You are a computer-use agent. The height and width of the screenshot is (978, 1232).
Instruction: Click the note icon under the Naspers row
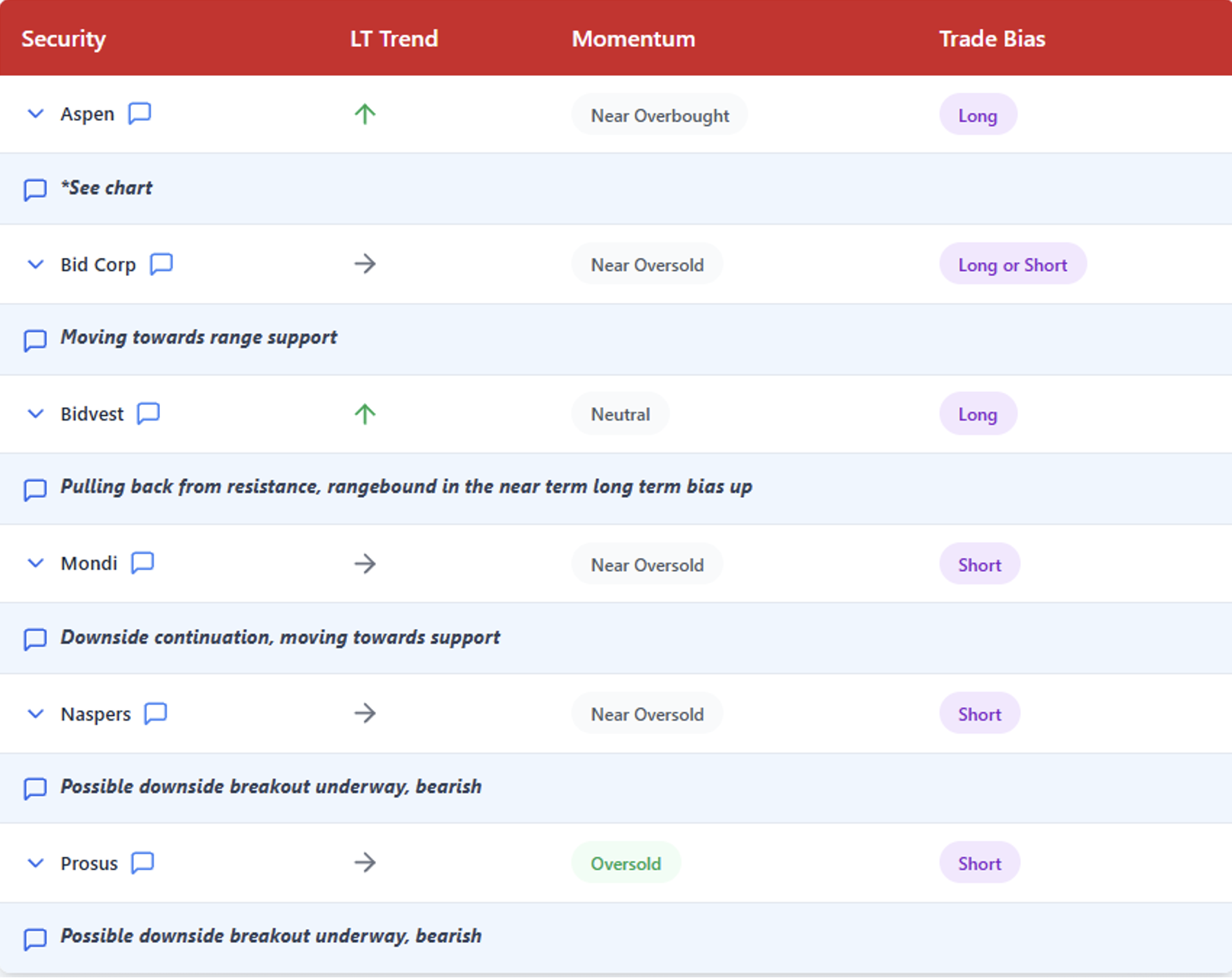35,788
